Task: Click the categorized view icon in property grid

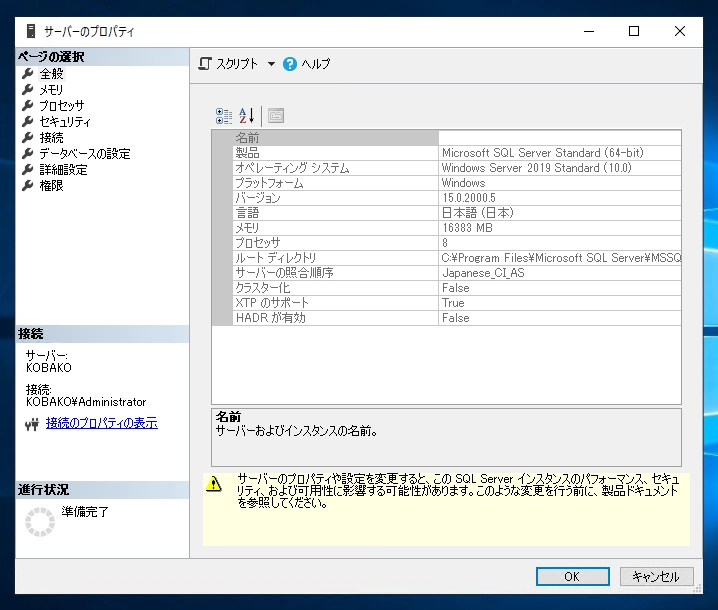Action: tap(224, 116)
